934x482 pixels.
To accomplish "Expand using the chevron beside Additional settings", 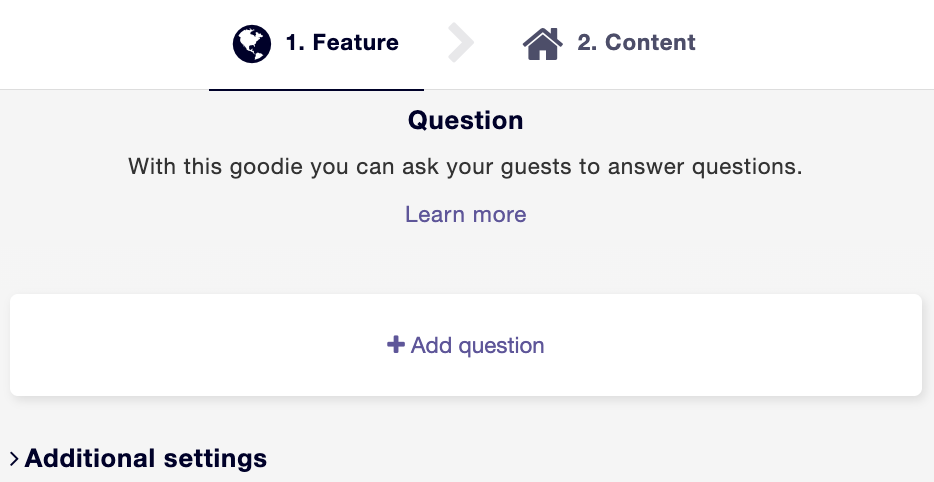I will (x=14, y=458).
